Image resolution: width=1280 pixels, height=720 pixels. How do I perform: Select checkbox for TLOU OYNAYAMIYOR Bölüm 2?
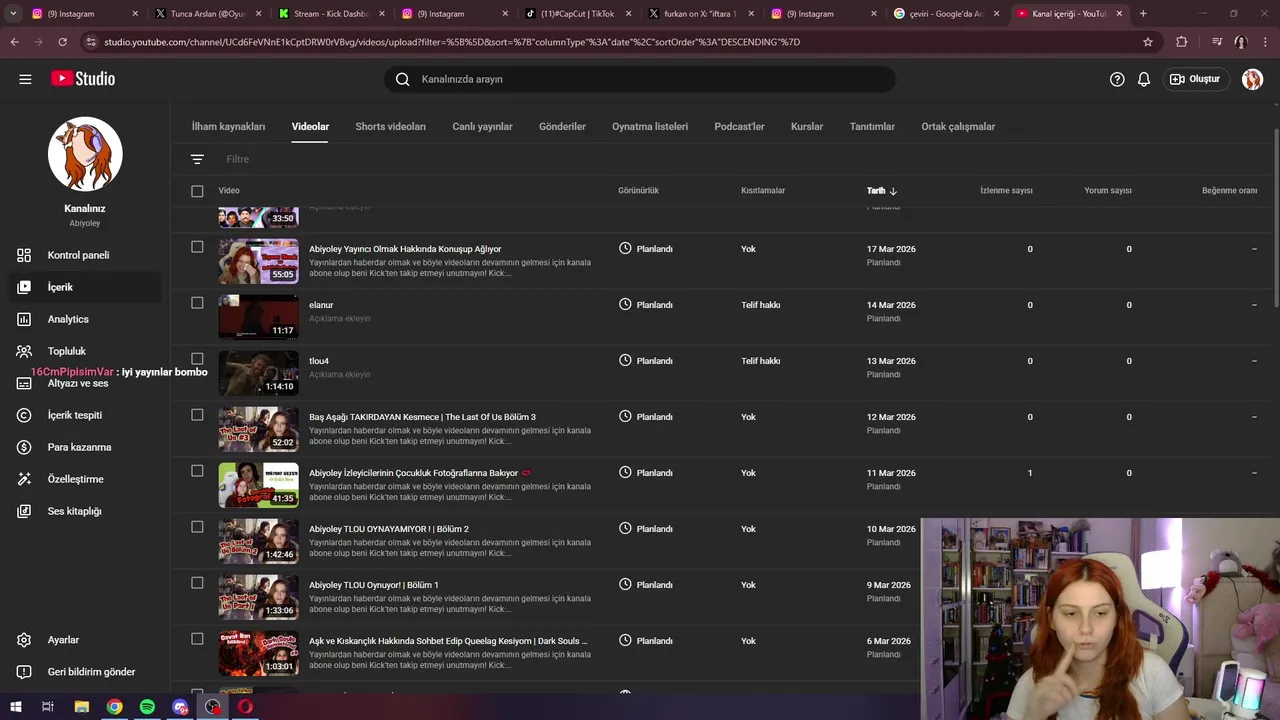pos(197,527)
